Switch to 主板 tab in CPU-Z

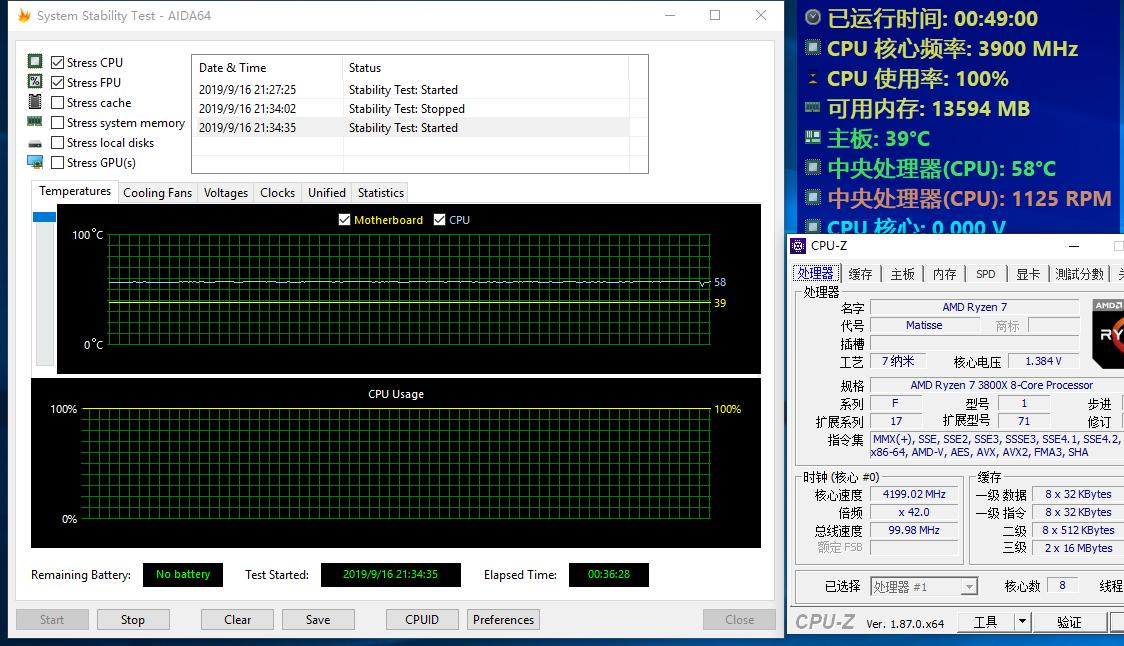pos(902,274)
